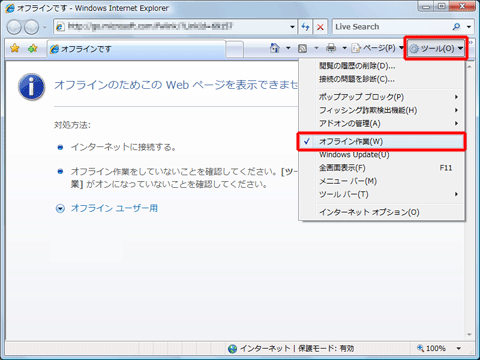Refresh the page with the blue arrows icon

(x=305, y=27)
